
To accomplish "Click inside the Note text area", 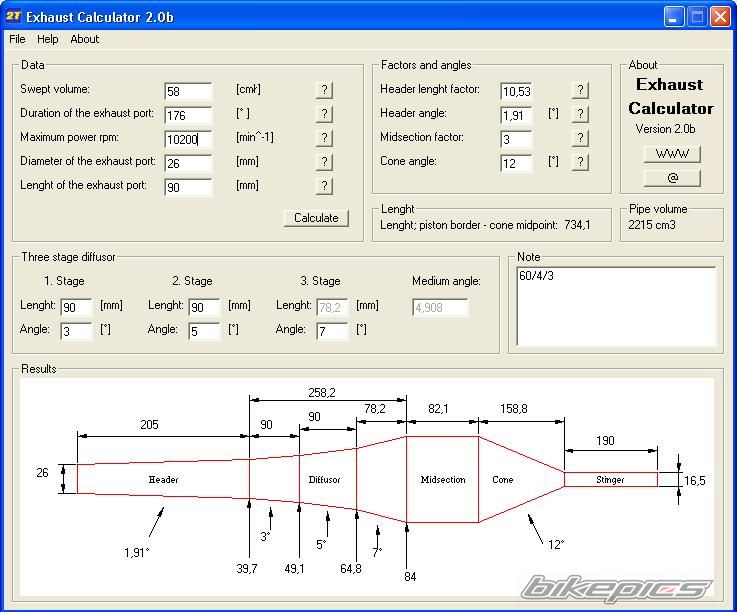I will [x=616, y=306].
